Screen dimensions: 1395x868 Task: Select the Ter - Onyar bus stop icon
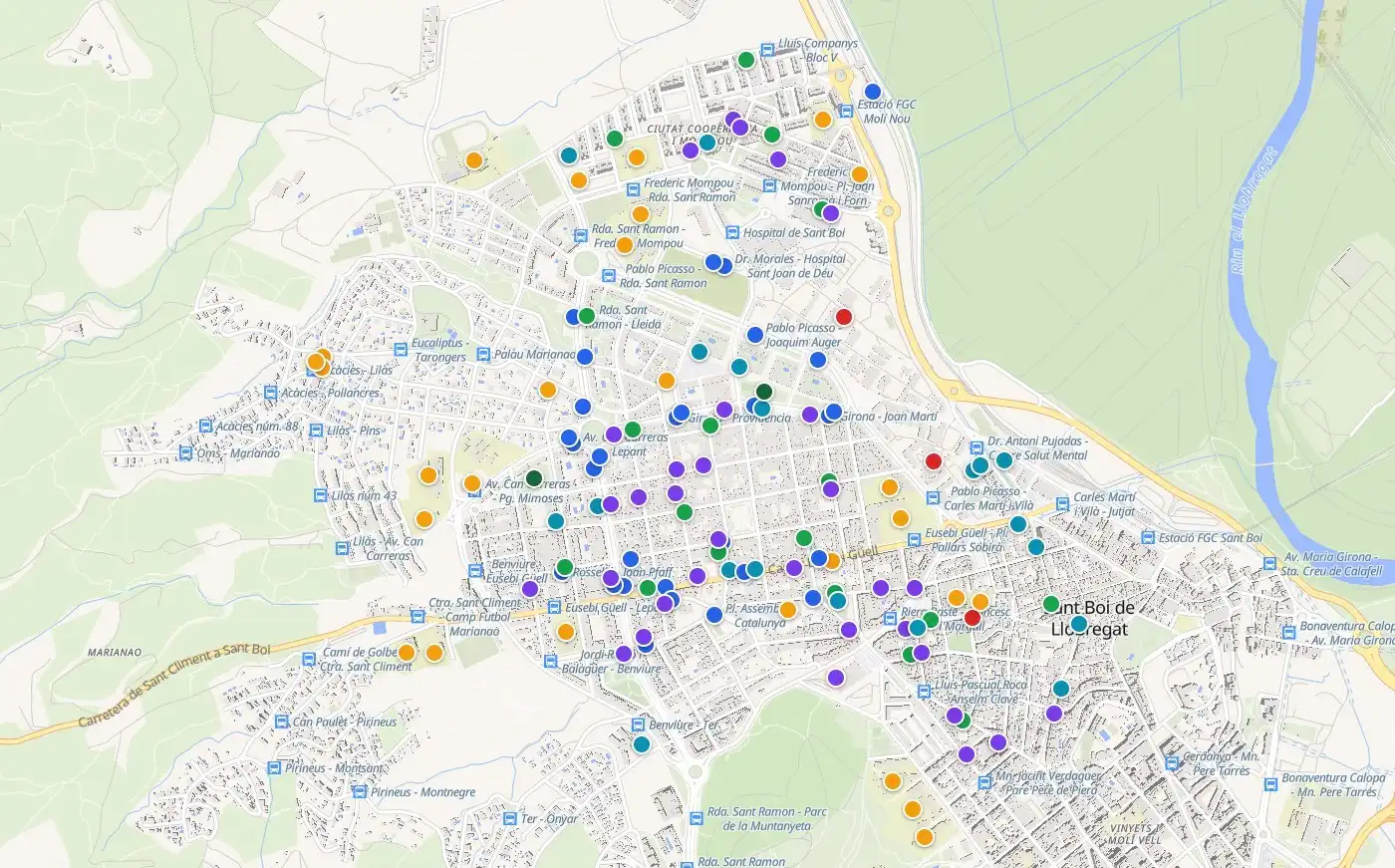coord(509,819)
